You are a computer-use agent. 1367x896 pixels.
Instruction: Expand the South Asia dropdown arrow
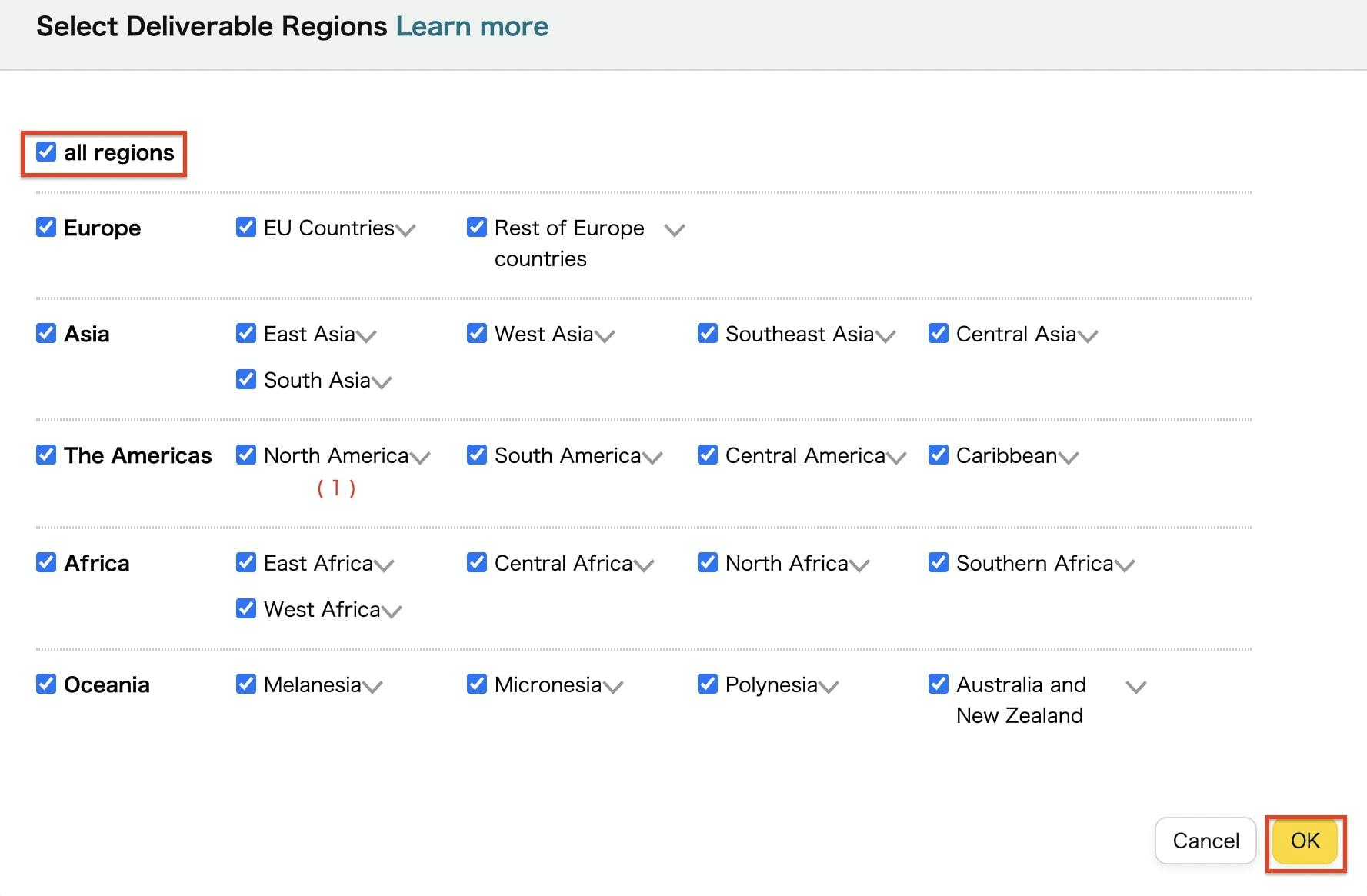382,382
